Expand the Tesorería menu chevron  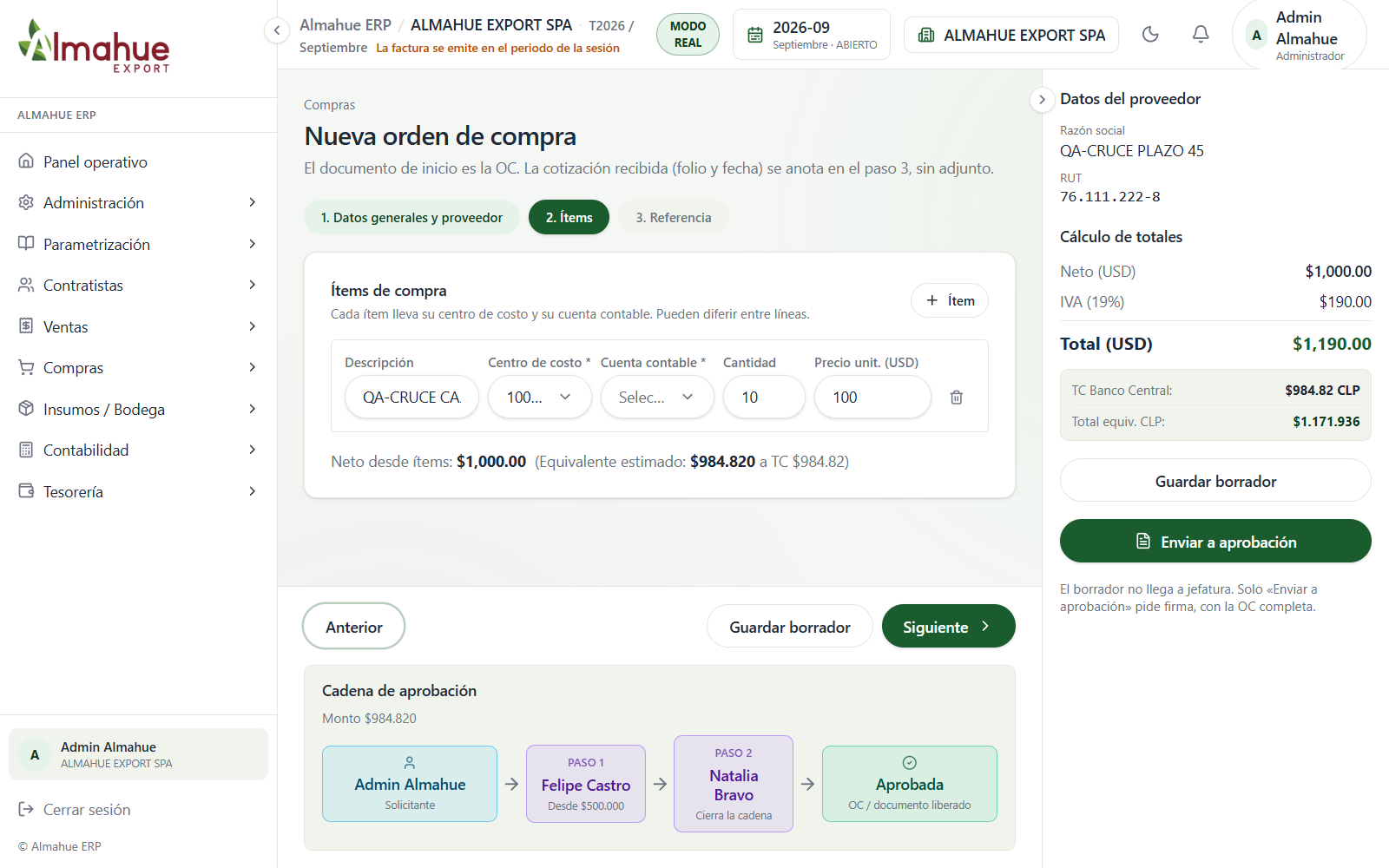(253, 491)
